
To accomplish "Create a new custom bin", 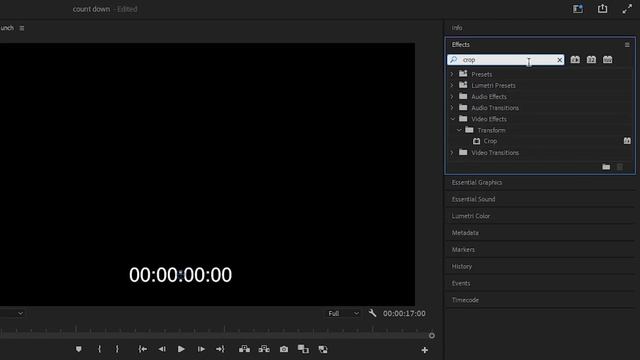I will 606,167.
